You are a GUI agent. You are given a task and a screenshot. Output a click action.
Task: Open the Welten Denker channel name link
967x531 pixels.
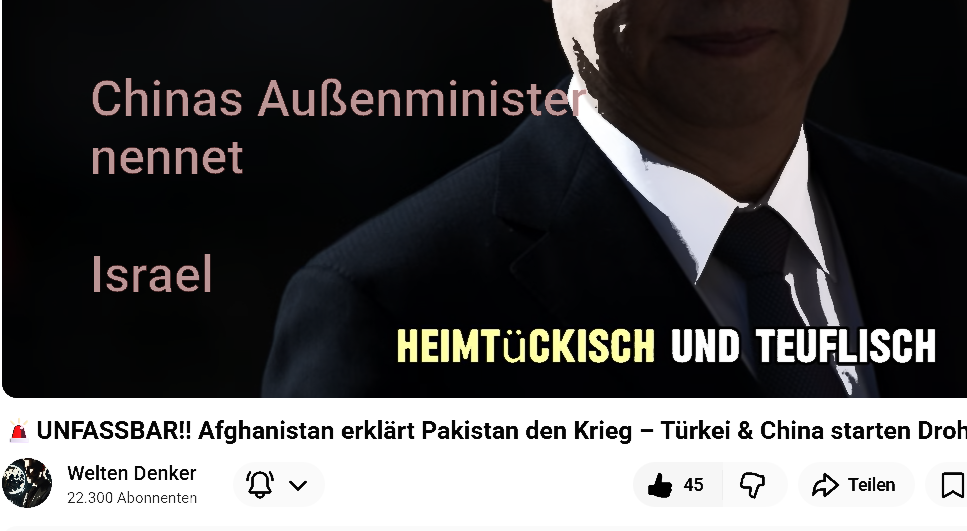[131, 473]
